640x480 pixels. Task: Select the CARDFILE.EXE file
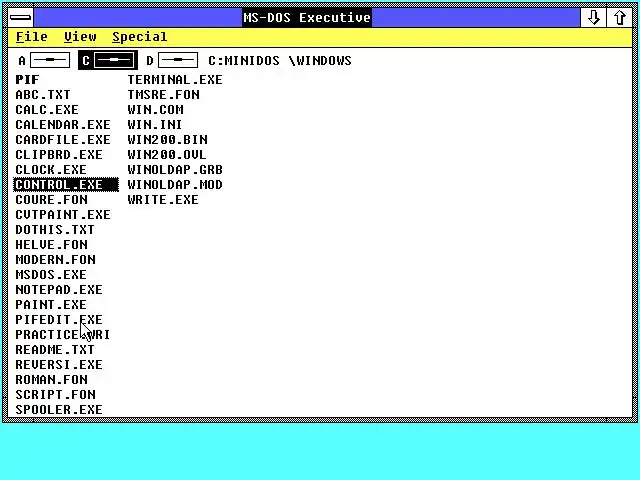pyautogui.click(x=63, y=140)
